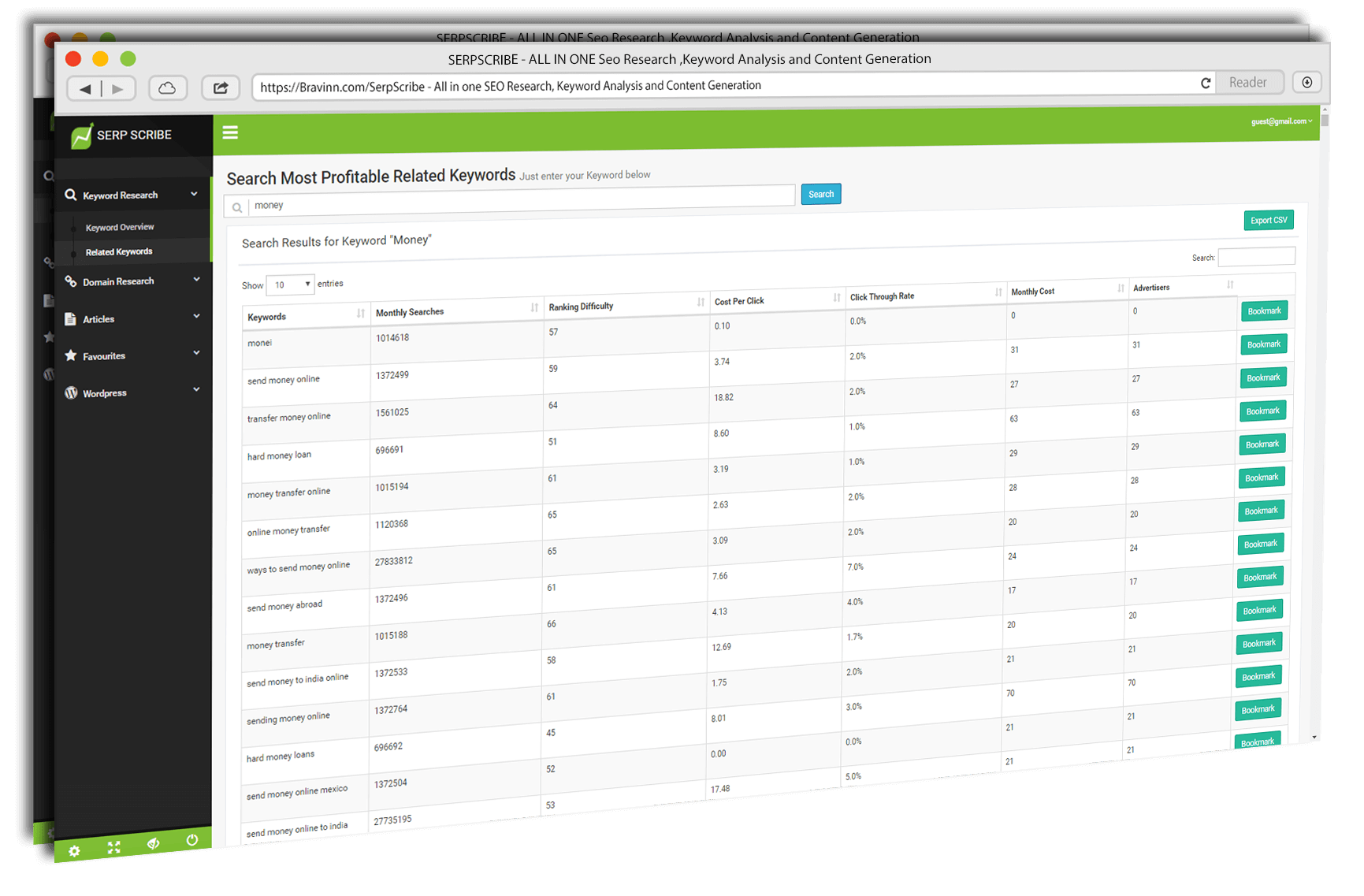This screenshot has width=1364, height=896.
Task: Click the crossed-eye hide icon in sidebar footer
Action: click(x=154, y=843)
